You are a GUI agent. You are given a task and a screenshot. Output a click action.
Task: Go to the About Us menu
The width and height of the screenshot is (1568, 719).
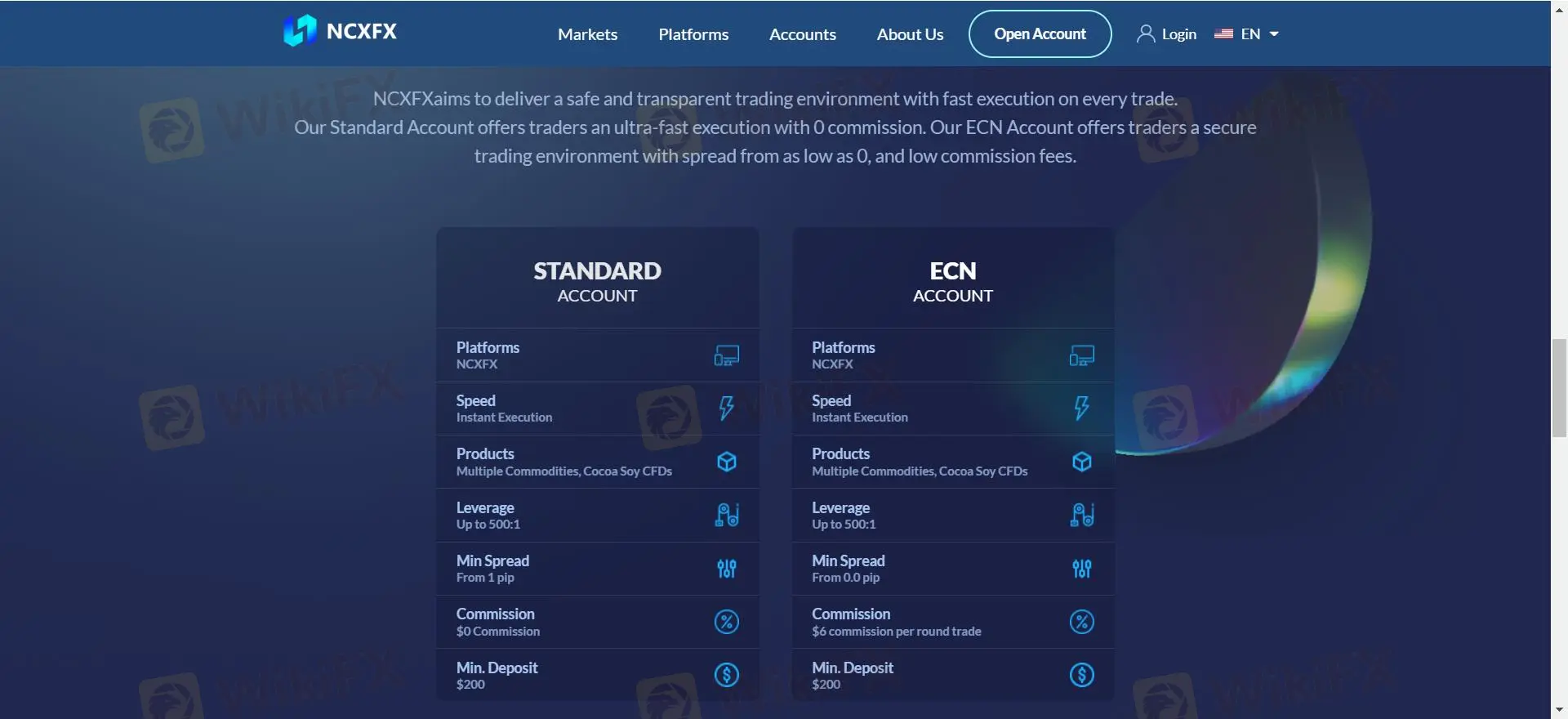(910, 34)
